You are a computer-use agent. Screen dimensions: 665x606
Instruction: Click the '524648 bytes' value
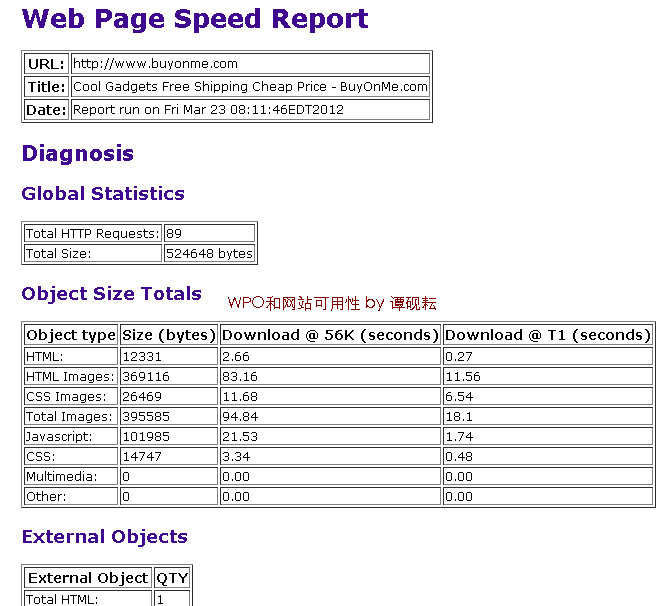(x=209, y=253)
